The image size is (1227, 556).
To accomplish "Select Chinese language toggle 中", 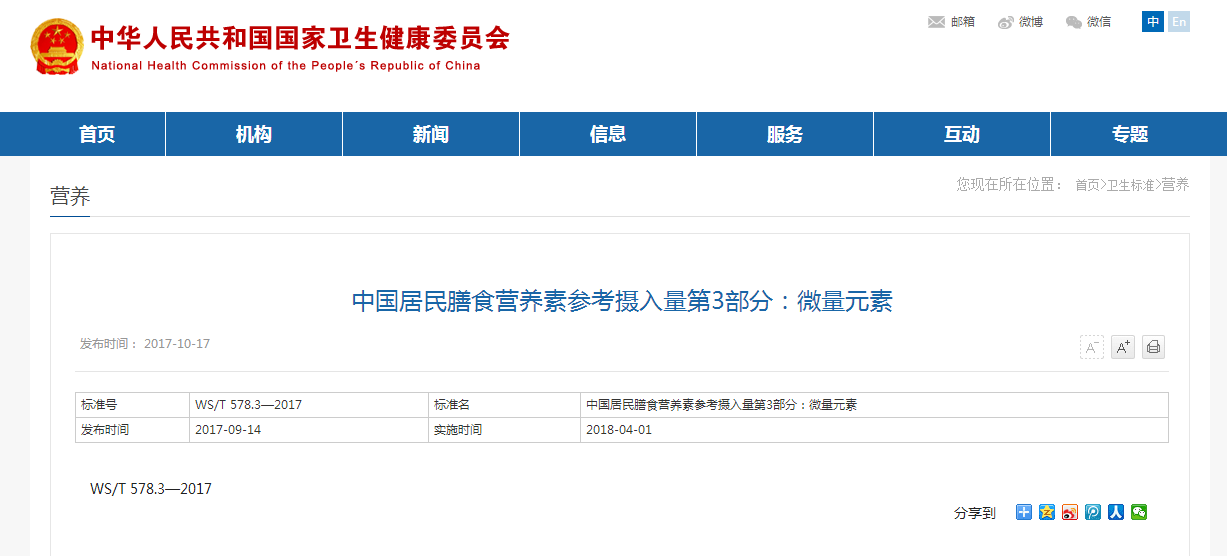I will tap(1153, 22).
